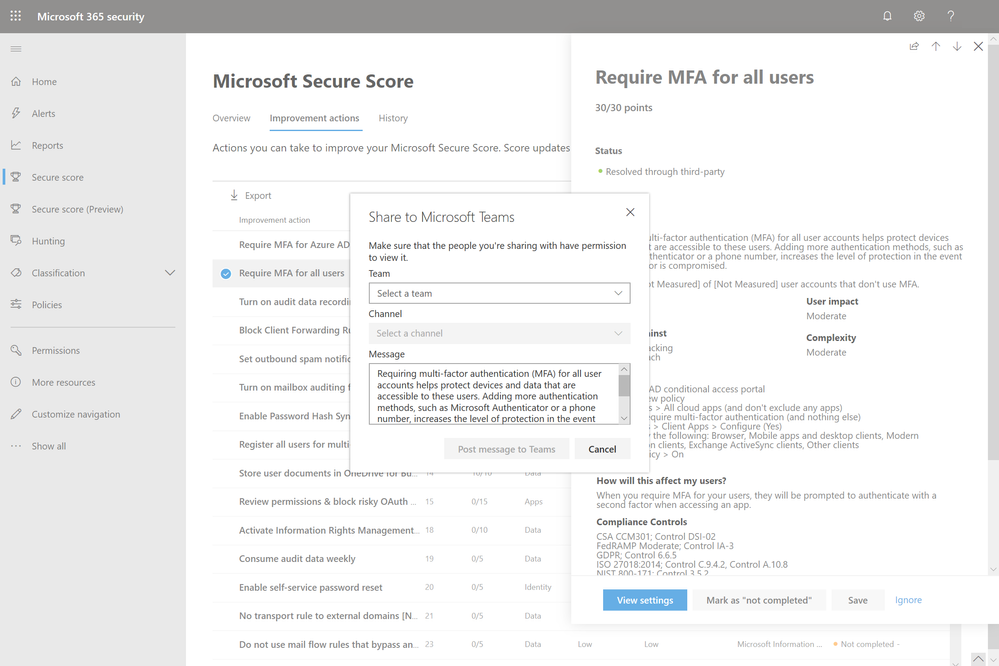Go to previous item with up arrow
The width and height of the screenshot is (999, 666).
click(936, 47)
